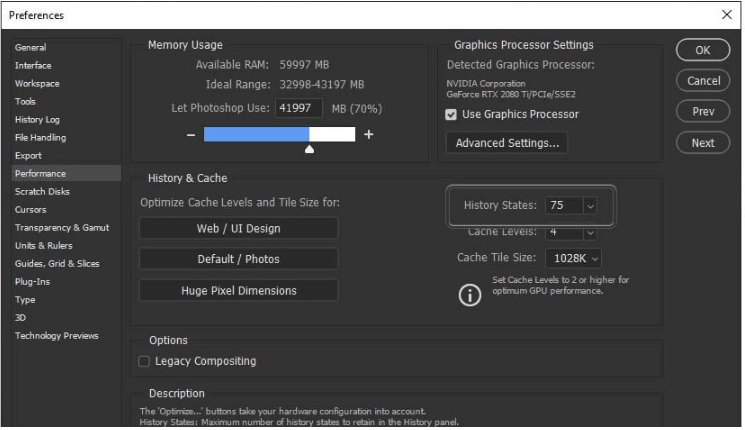Open the Export preferences category

pos(29,156)
